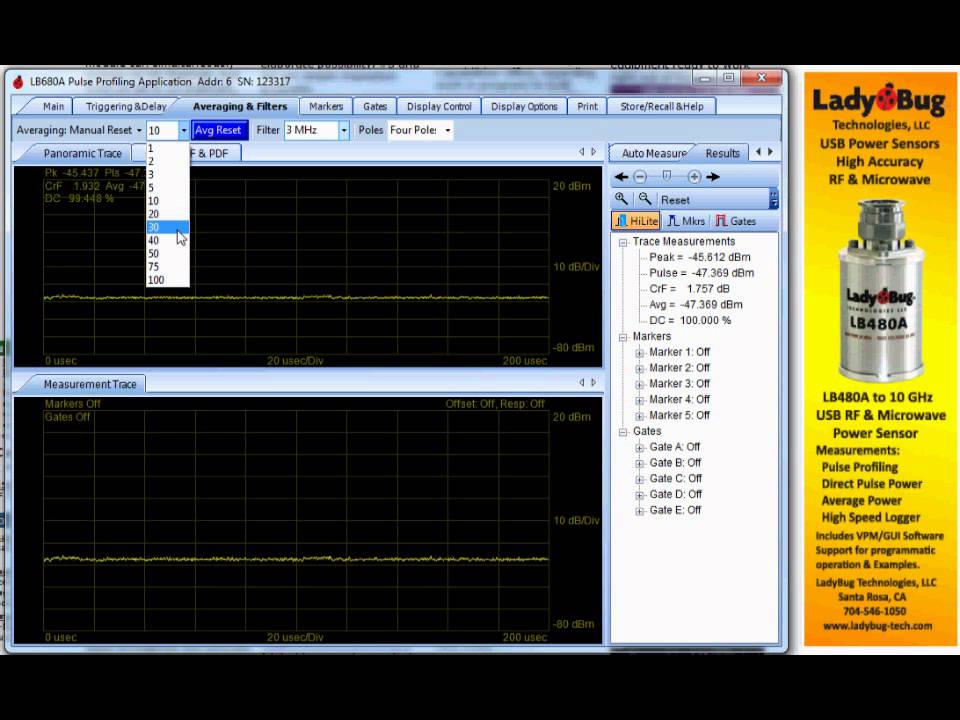Select 1 in the averaging list
The width and height of the screenshot is (960, 720).
pos(168,148)
